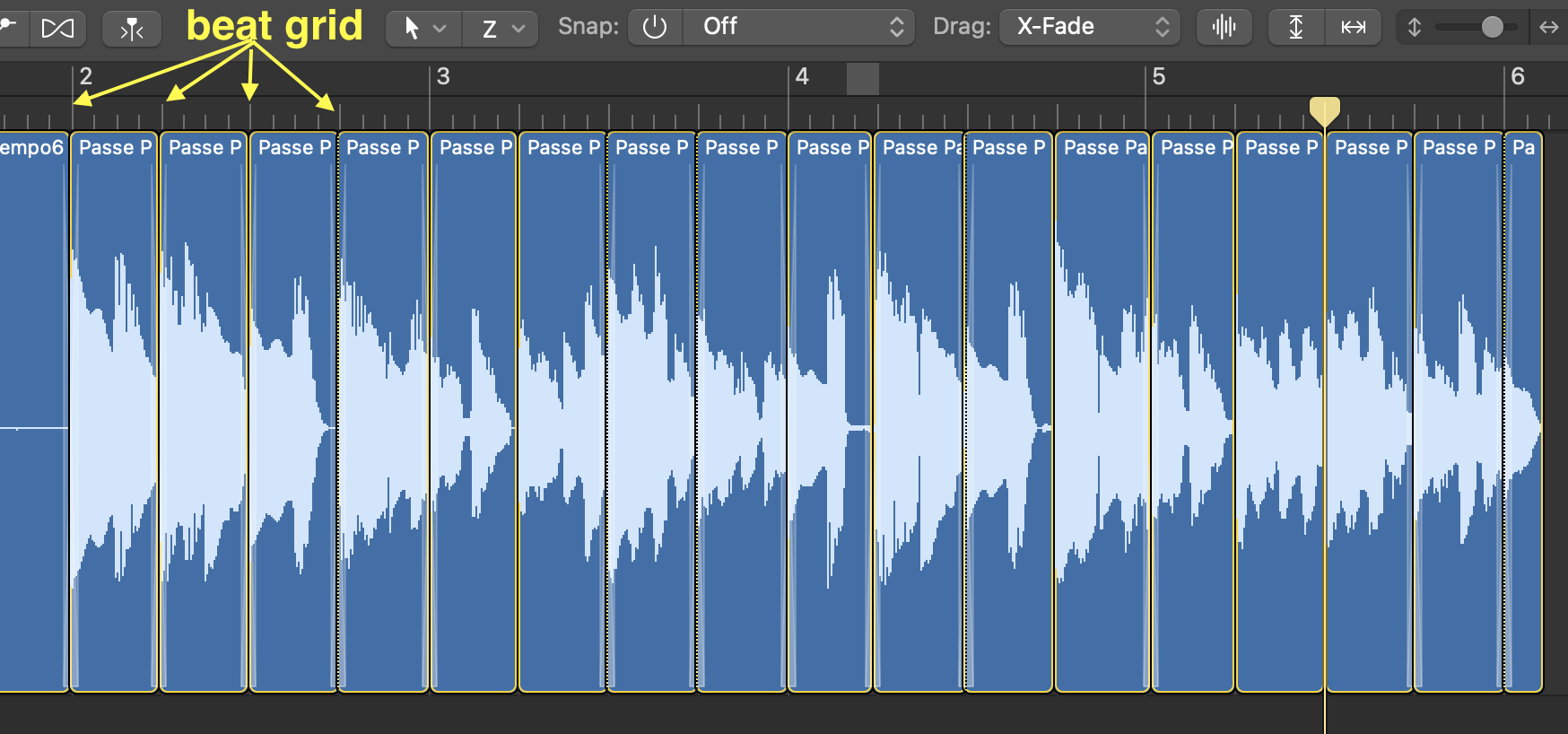This screenshot has height=734, width=1568.
Task: Open the Pointer tool menu
Action: coord(423,28)
